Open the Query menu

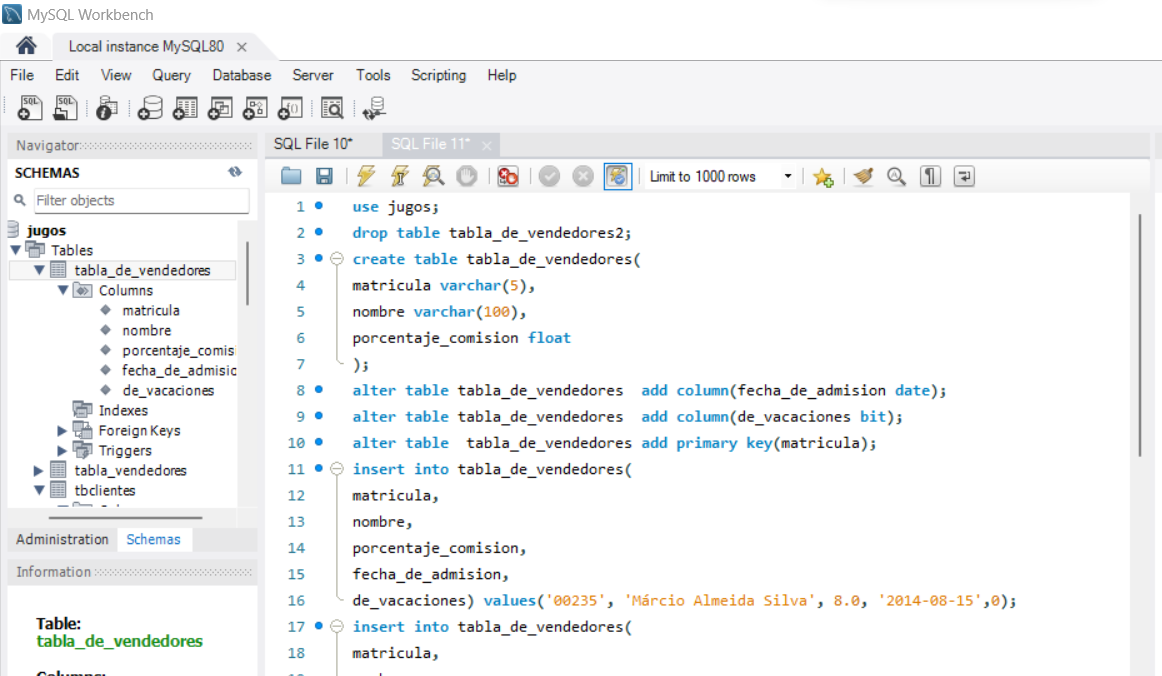click(x=171, y=75)
